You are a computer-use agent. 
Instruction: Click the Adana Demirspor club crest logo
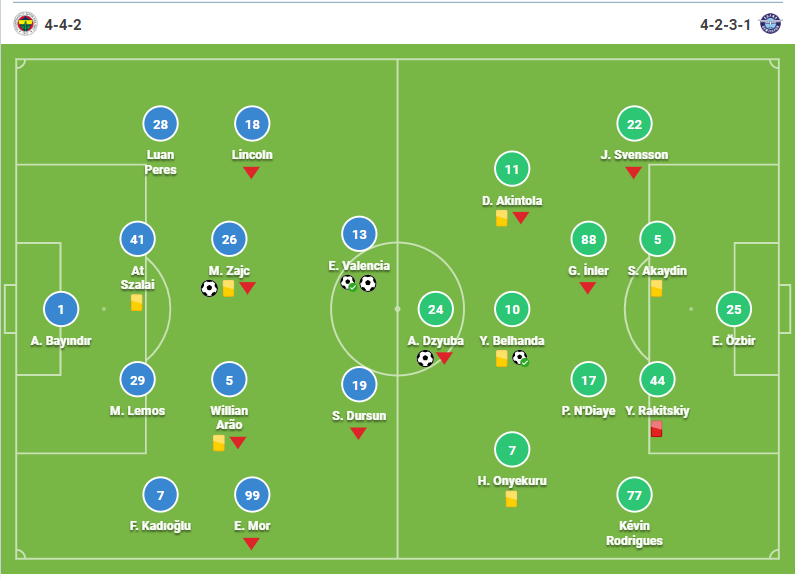coord(770,24)
